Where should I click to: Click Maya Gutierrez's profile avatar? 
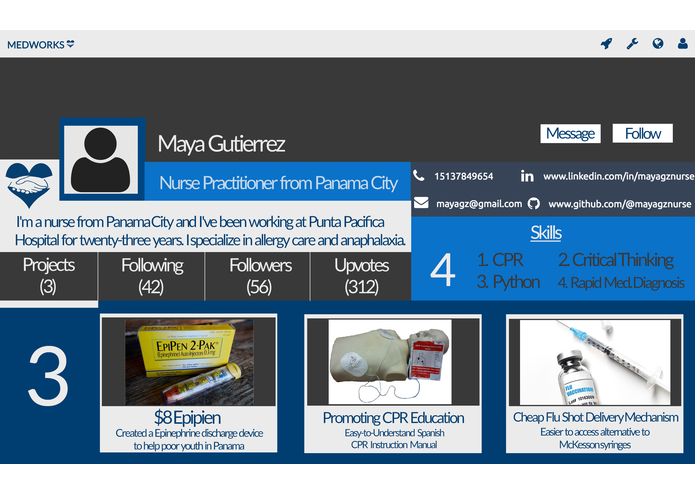coord(102,159)
